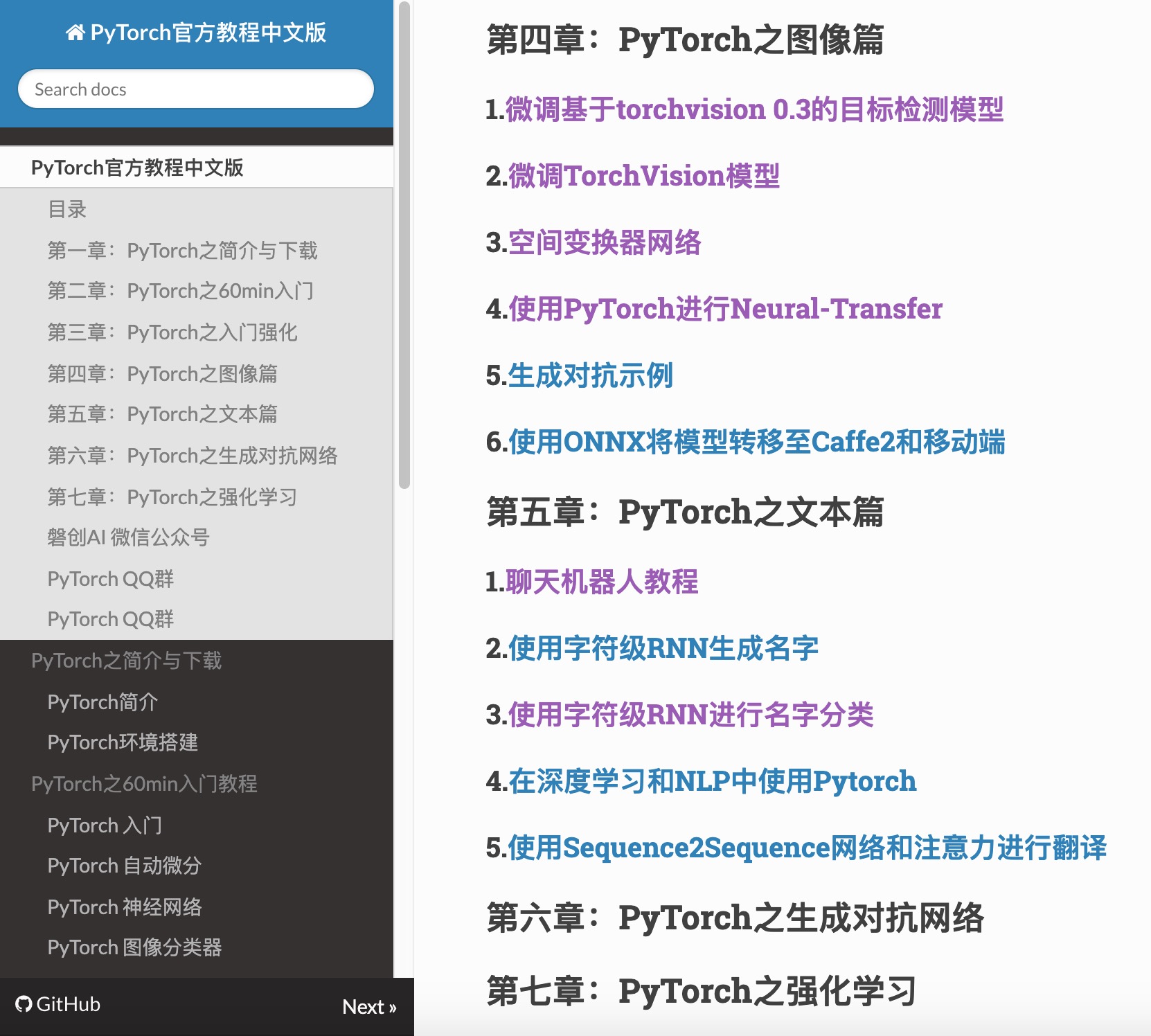Select PyTorch简介 sidebar entry
The image size is (1151, 1036).
(x=102, y=702)
